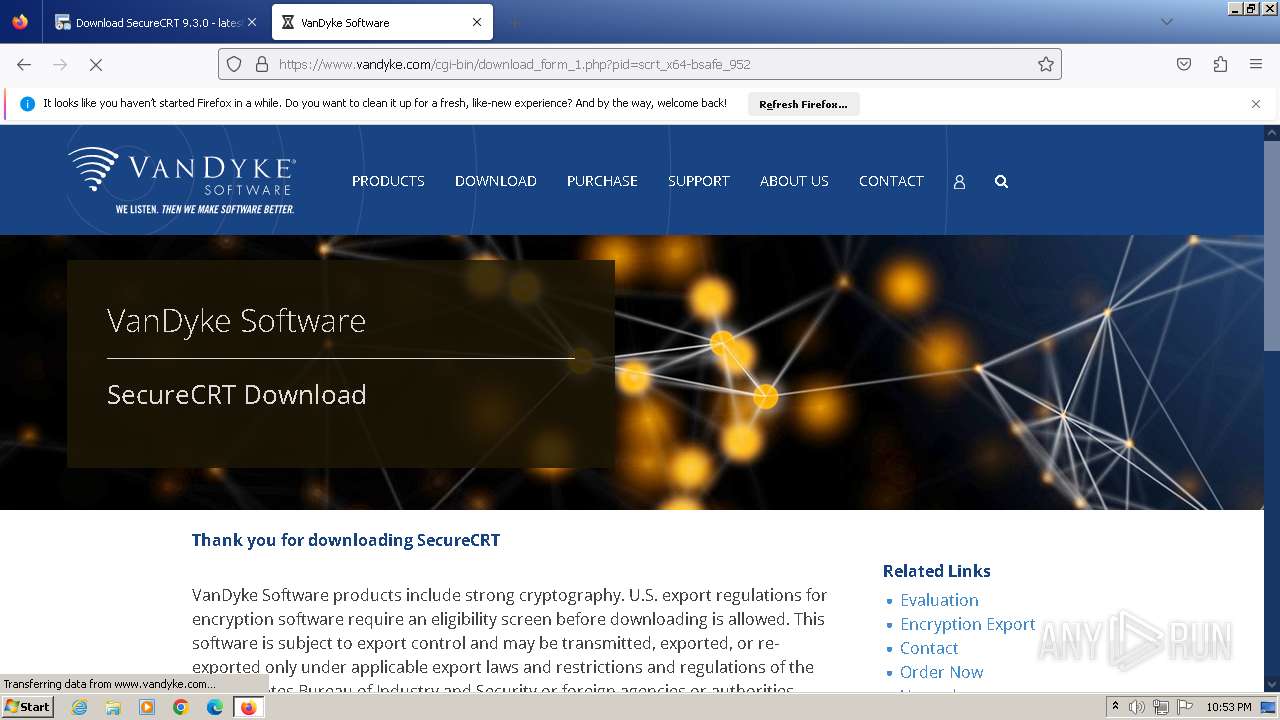Open Firefox application hamburger menu
The width and height of the screenshot is (1280, 720).
tap(1256, 64)
